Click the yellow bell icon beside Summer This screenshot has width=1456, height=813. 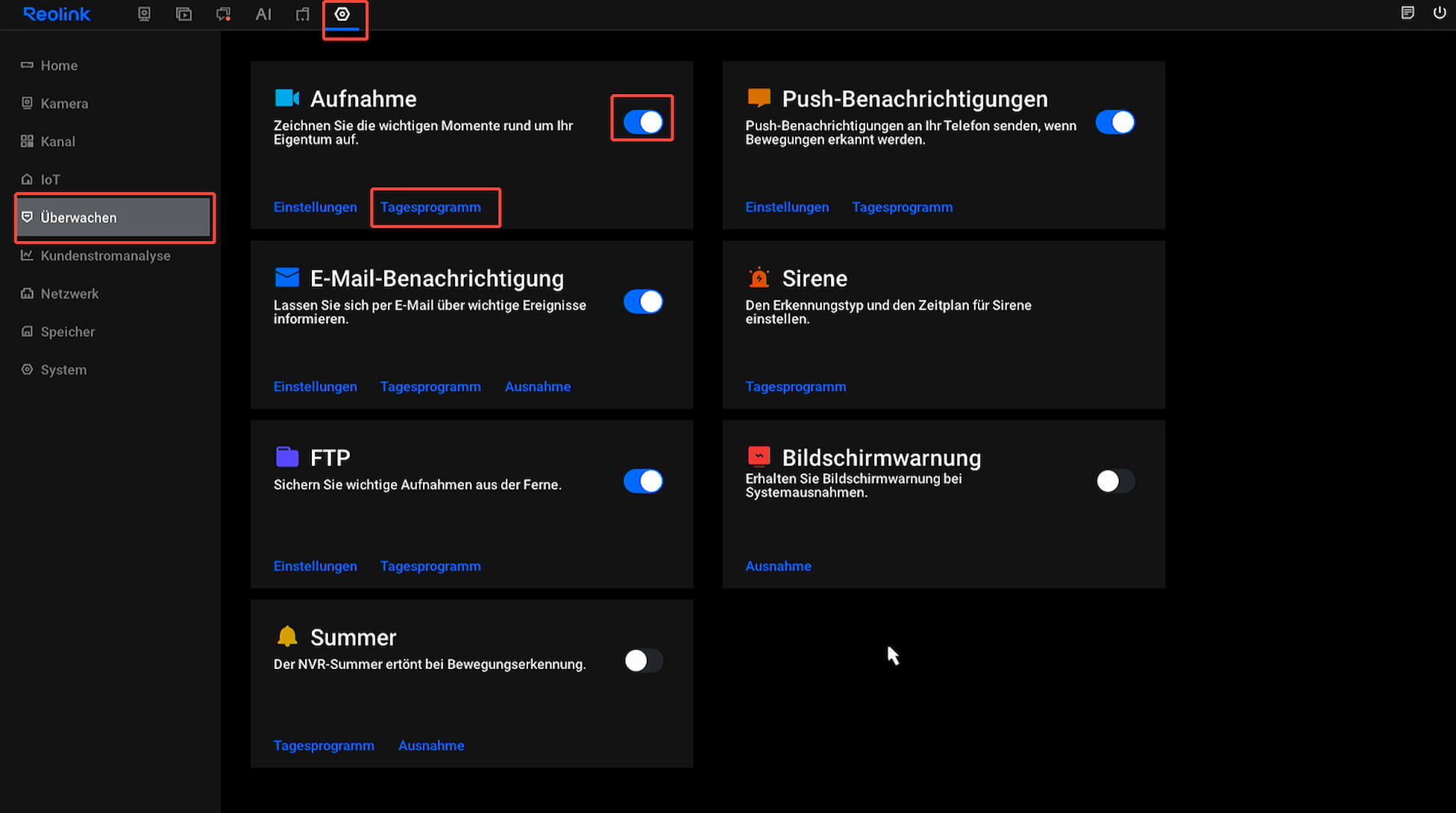point(286,636)
